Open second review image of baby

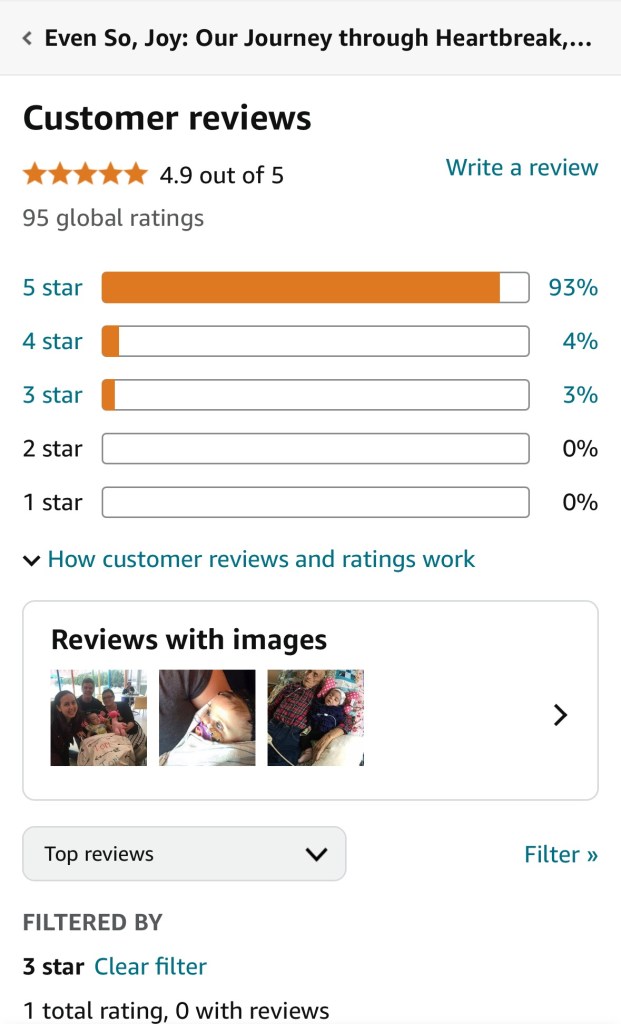(x=207, y=718)
